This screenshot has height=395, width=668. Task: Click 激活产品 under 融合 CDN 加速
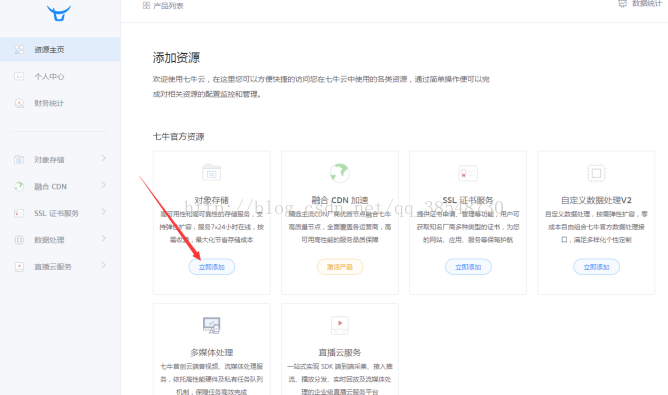point(340,267)
